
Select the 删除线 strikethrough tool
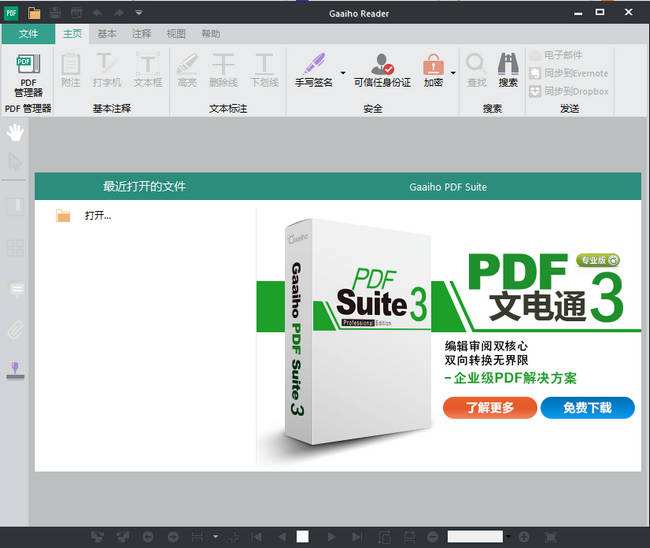(223, 70)
